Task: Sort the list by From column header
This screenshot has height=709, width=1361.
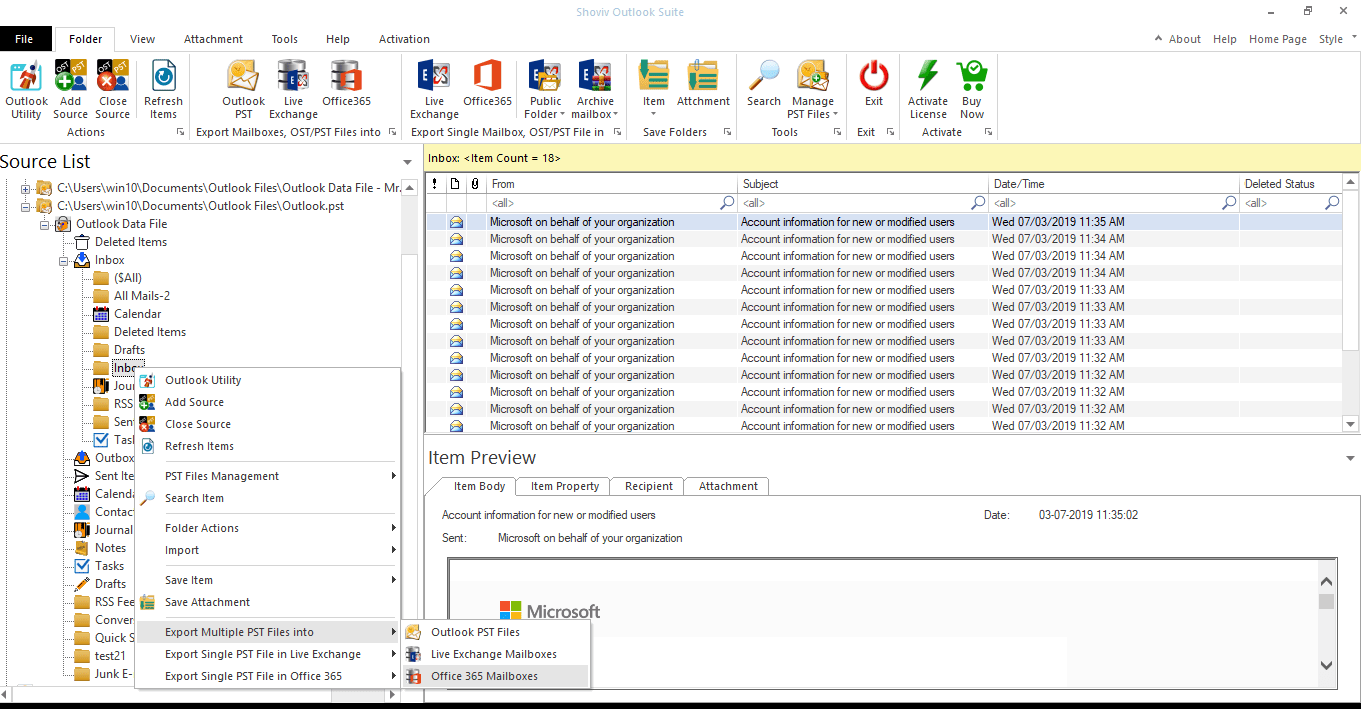Action: pyautogui.click(x=612, y=184)
